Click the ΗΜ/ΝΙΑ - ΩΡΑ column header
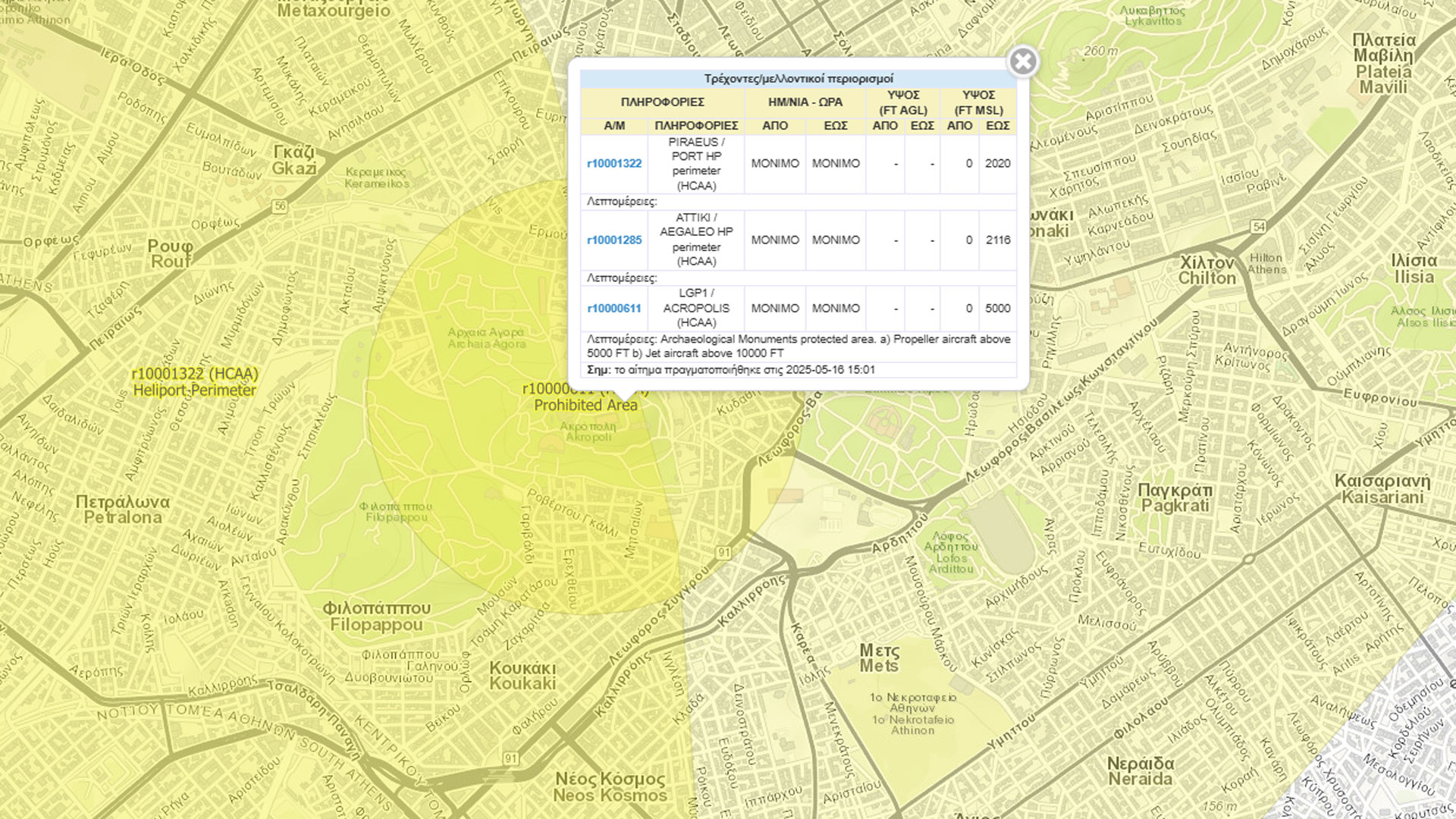Screen dimensions: 1456x819 pos(805,102)
